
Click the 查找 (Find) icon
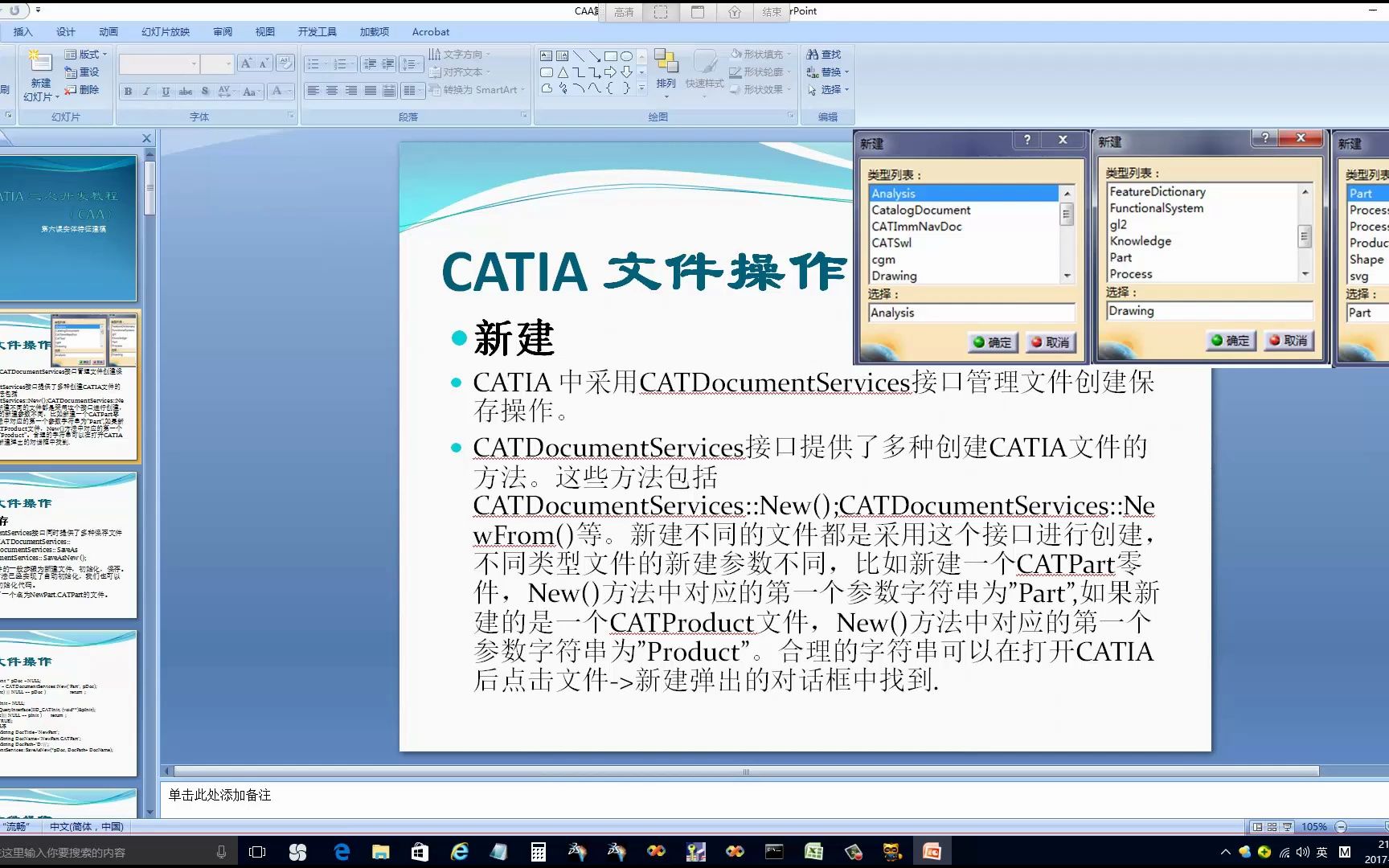pos(826,54)
